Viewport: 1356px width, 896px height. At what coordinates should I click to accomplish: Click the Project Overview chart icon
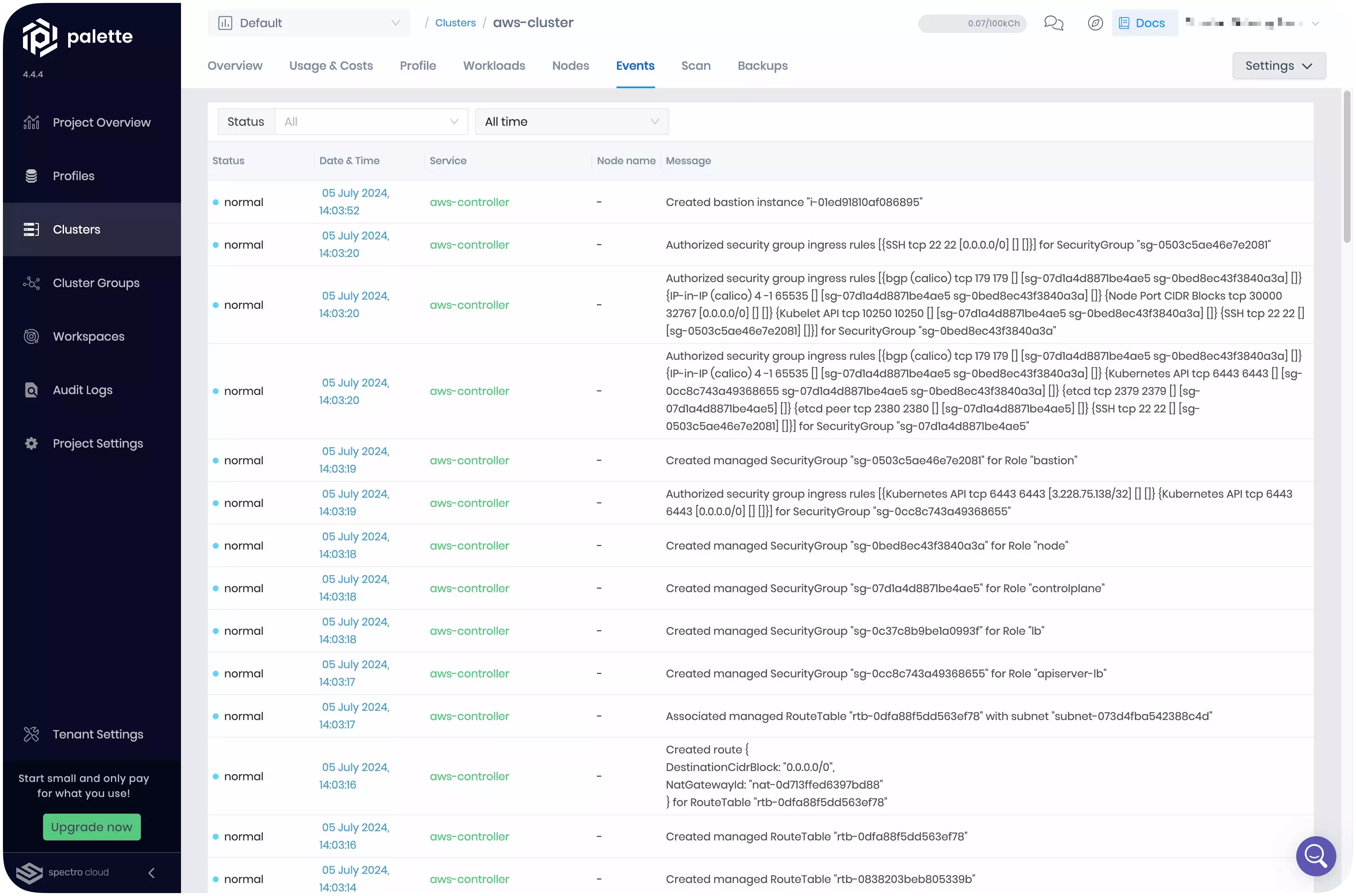coord(31,122)
